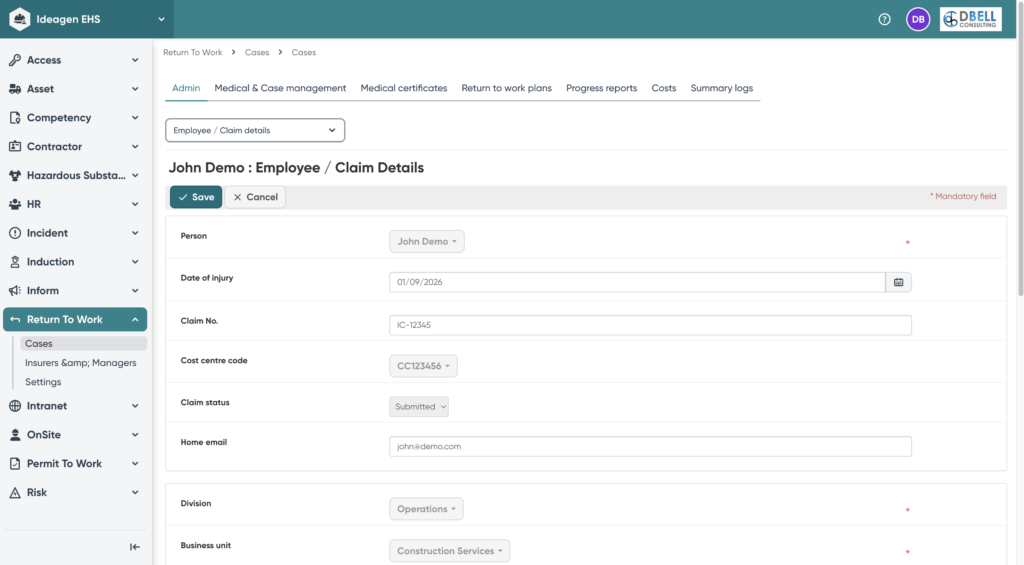
Task: Click the Incident alert icon
Action: point(14,233)
